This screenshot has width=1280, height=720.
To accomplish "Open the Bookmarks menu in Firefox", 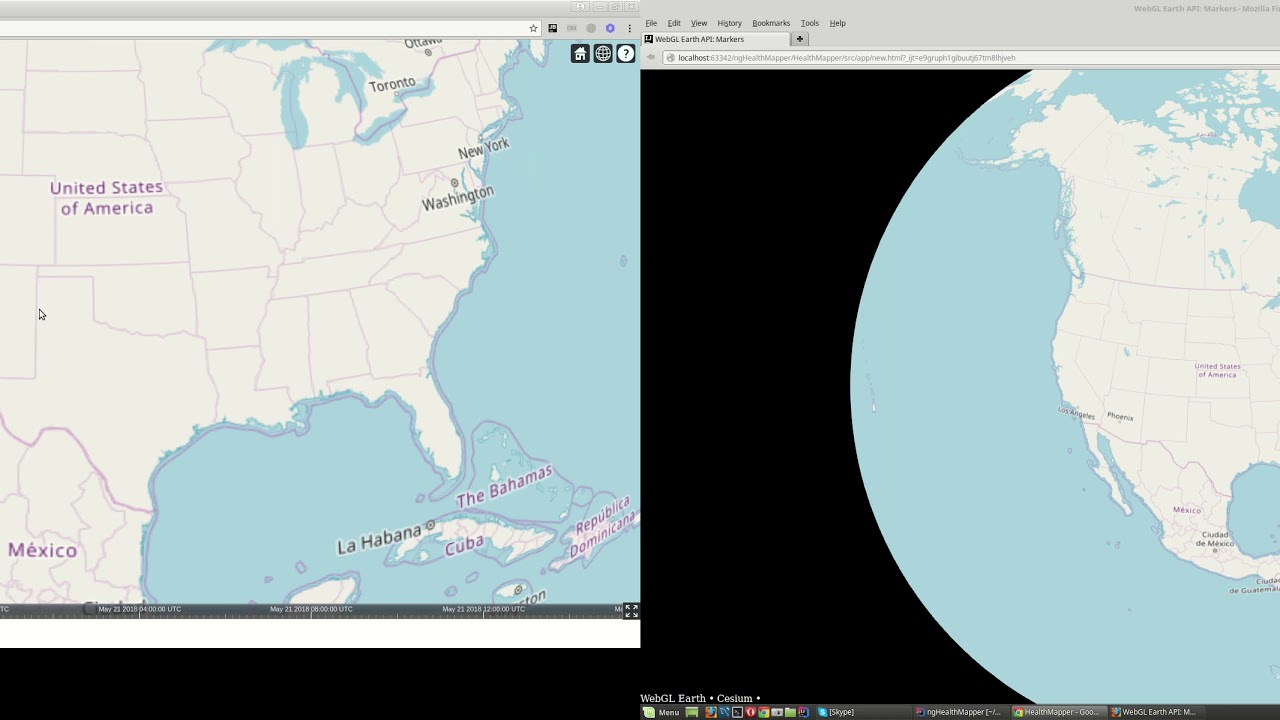I will point(771,23).
